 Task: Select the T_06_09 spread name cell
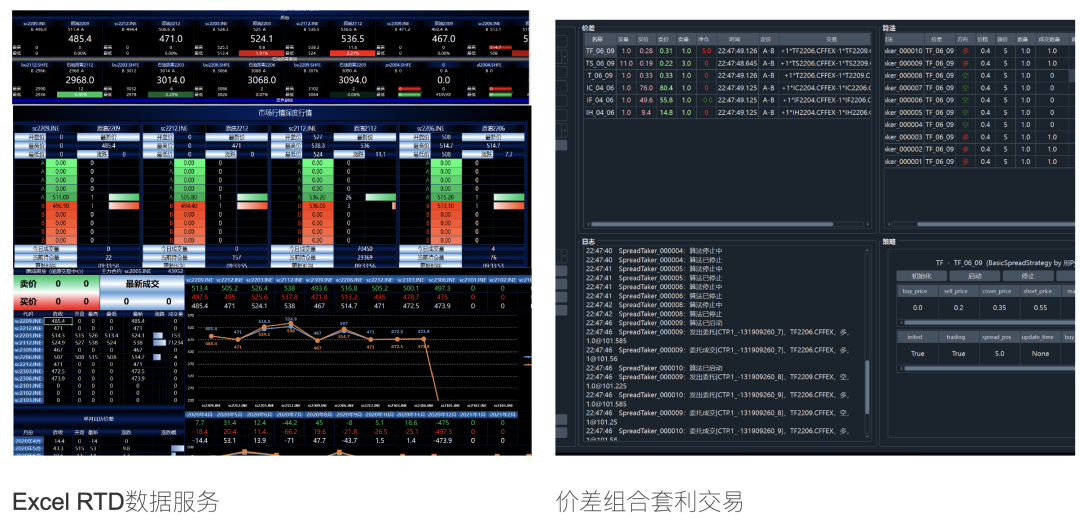tap(600, 76)
